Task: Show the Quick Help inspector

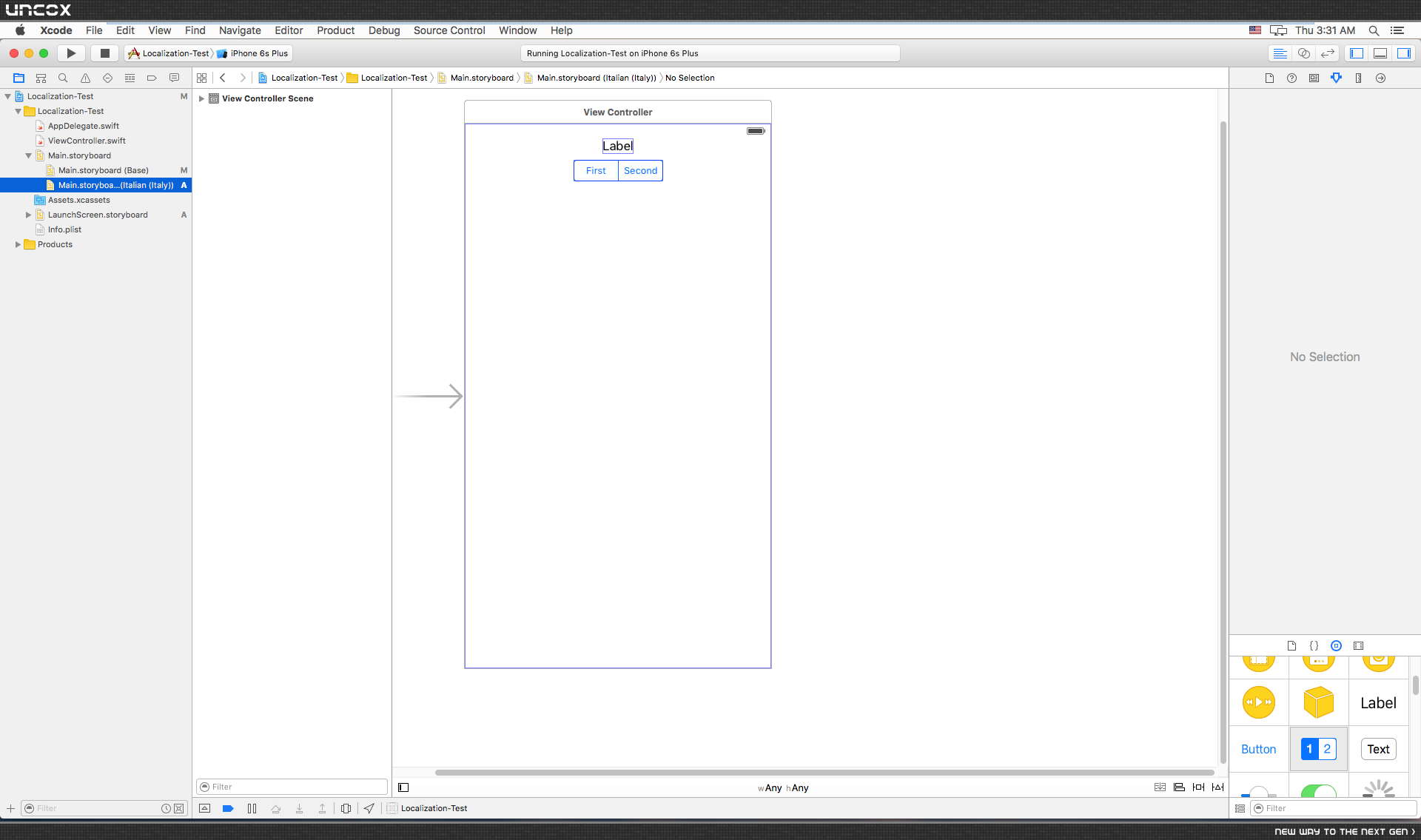Action: (1291, 78)
